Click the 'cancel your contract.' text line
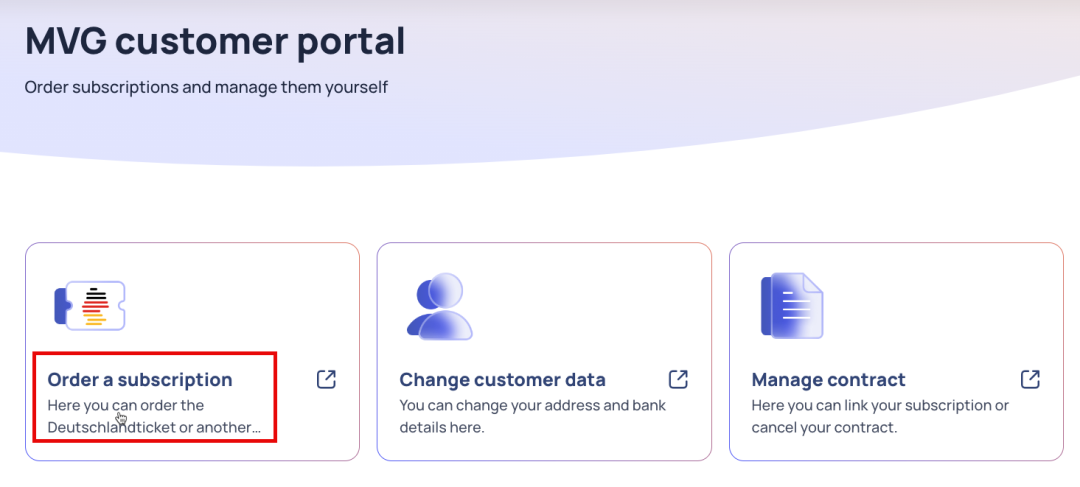The width and height of the screenshot is (1080, 487). (x=824, y=428)
